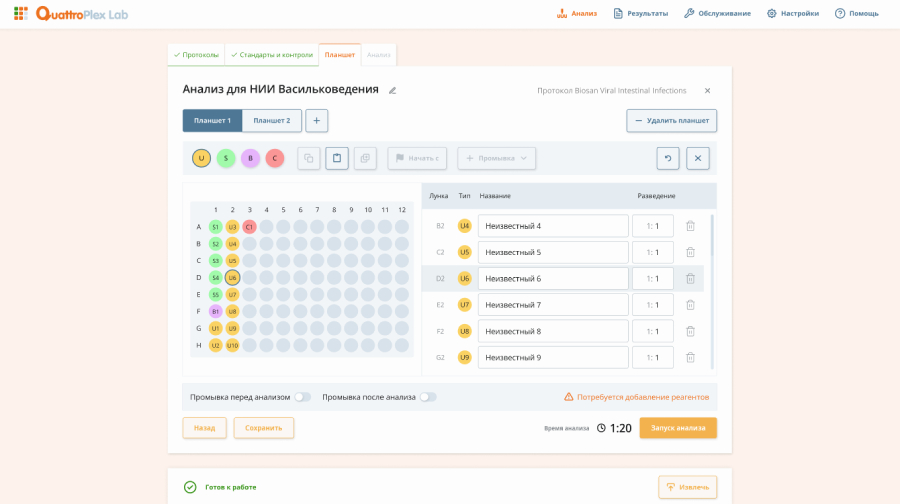Image resolution: width=900 pixels, height=504 pixels.
Task: Click the clear X button in plate toolbar
Action: [698, 158]
